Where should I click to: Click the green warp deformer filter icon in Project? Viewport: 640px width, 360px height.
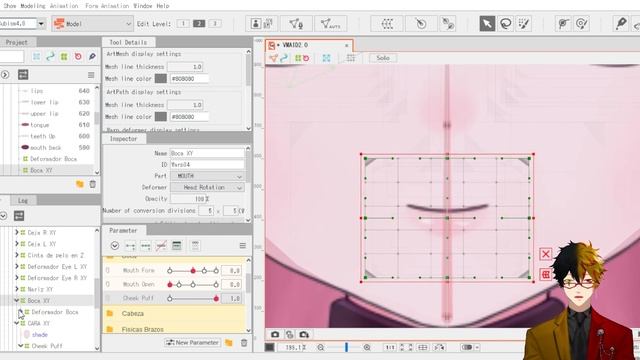click(64, 57)
